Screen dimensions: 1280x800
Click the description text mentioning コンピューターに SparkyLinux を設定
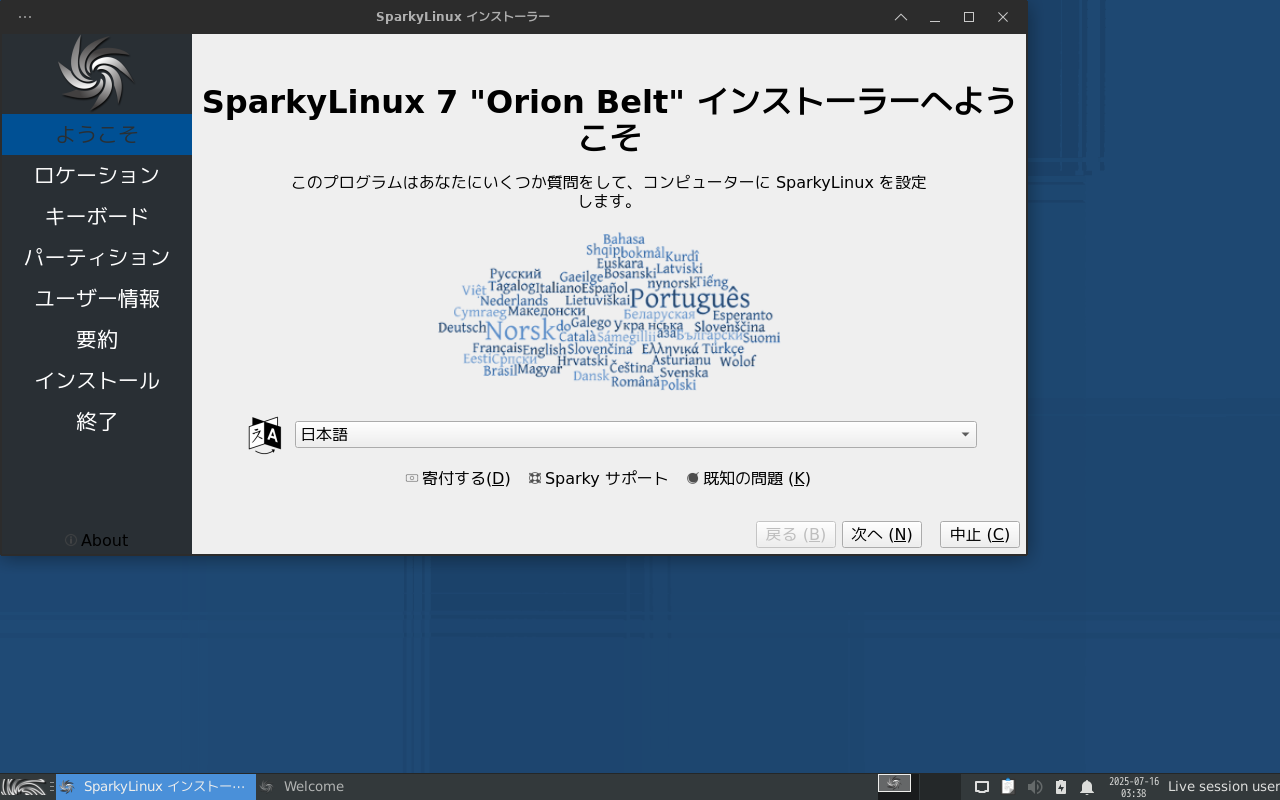pos(609,191)
